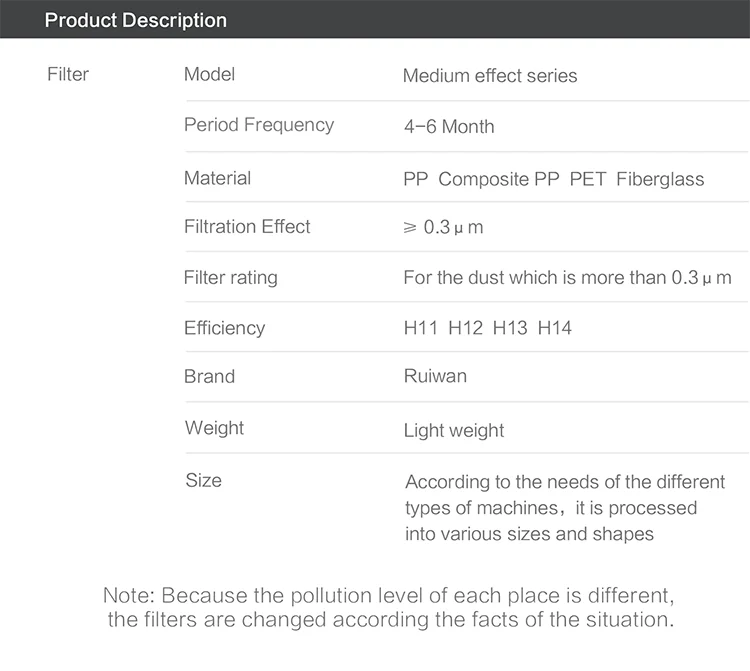This screenshot has width=750, height=671.
Task: Click the H14 efficiency value
Action: tap(555, 328)
